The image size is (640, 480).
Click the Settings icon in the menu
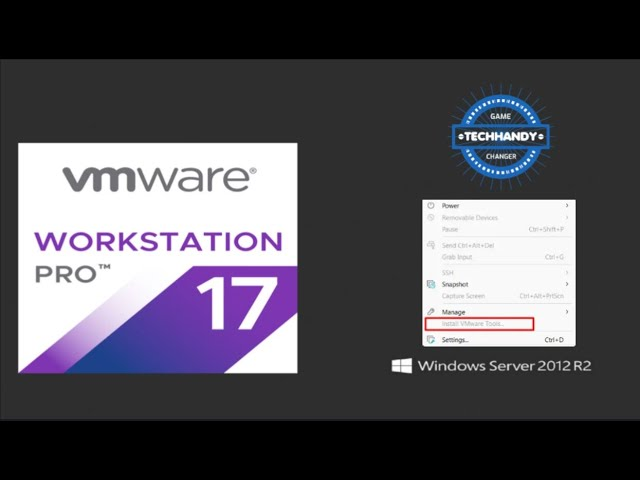(431, 340)
